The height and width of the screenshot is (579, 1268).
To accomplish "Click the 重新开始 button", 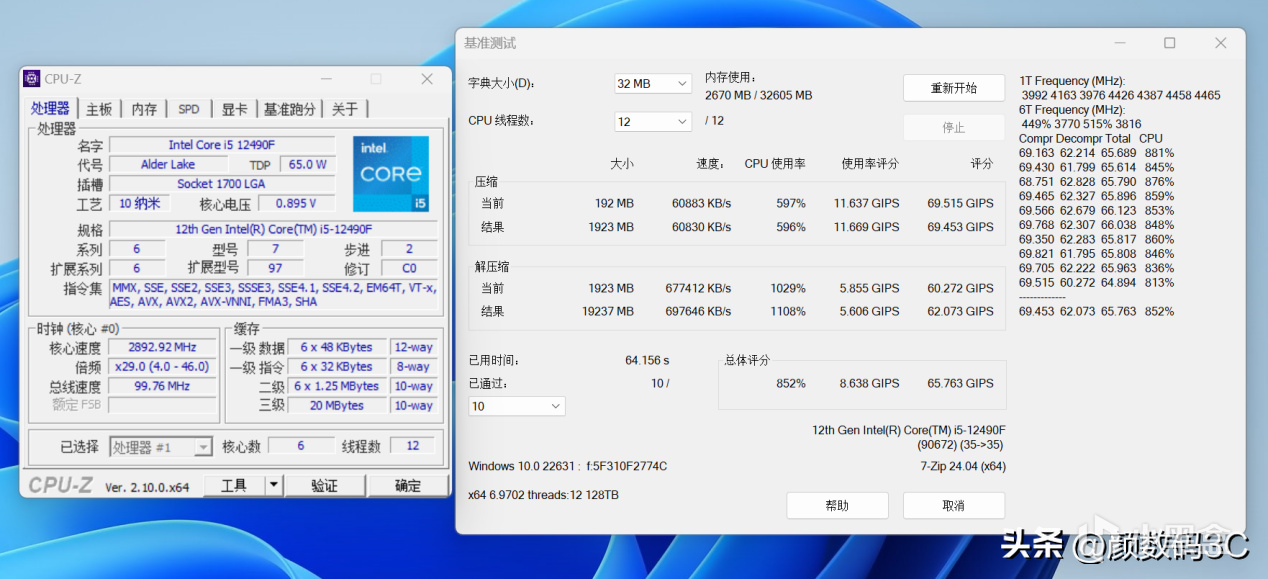I will (954, 88).
